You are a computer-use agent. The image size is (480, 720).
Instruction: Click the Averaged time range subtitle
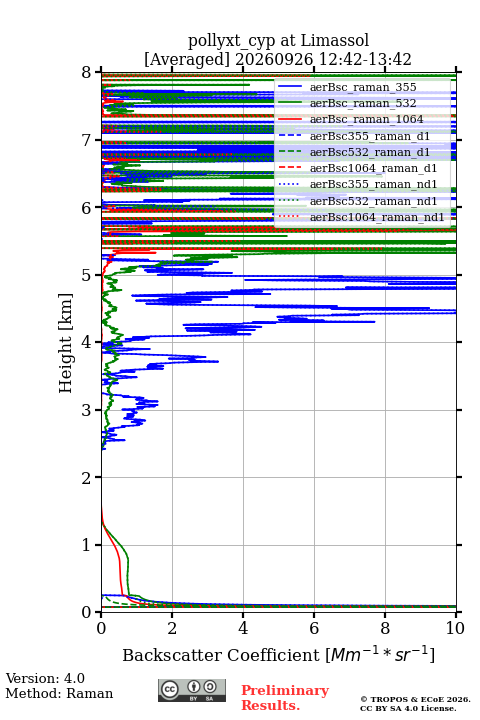pyautogui.click(x=278, y=60)
